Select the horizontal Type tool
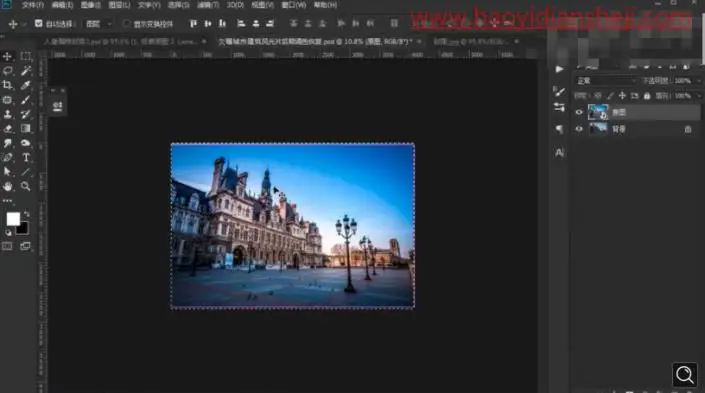The width and height of the screenshot is (705, 393). [x=26, y=157]
